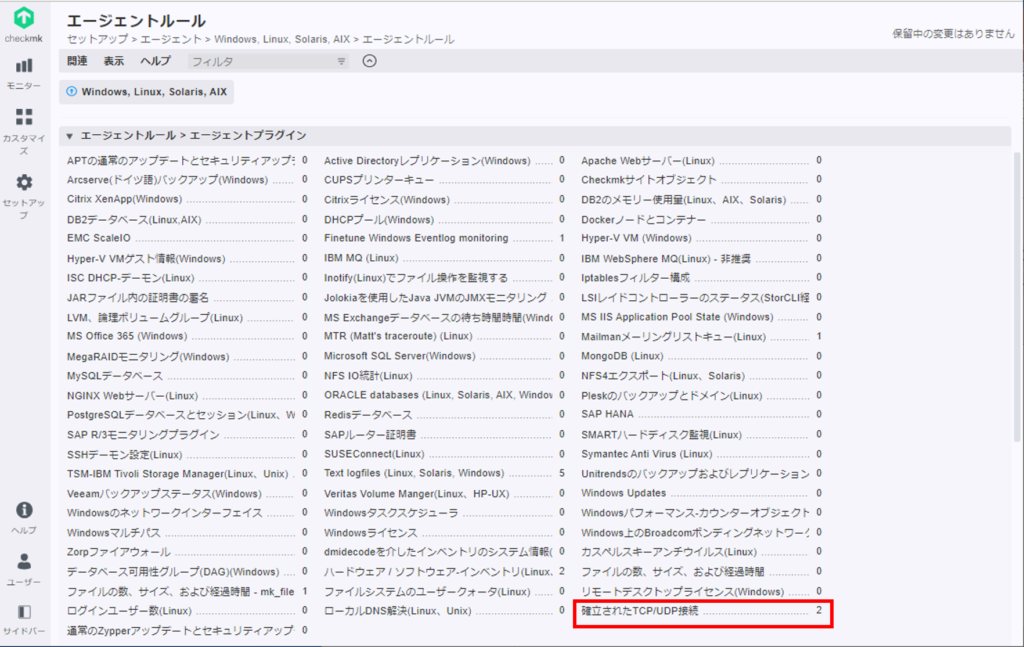The height and width of the screenshot is (647, 1024).
Task: Open the SAP HANA rule
Action: tap(607, 414)
